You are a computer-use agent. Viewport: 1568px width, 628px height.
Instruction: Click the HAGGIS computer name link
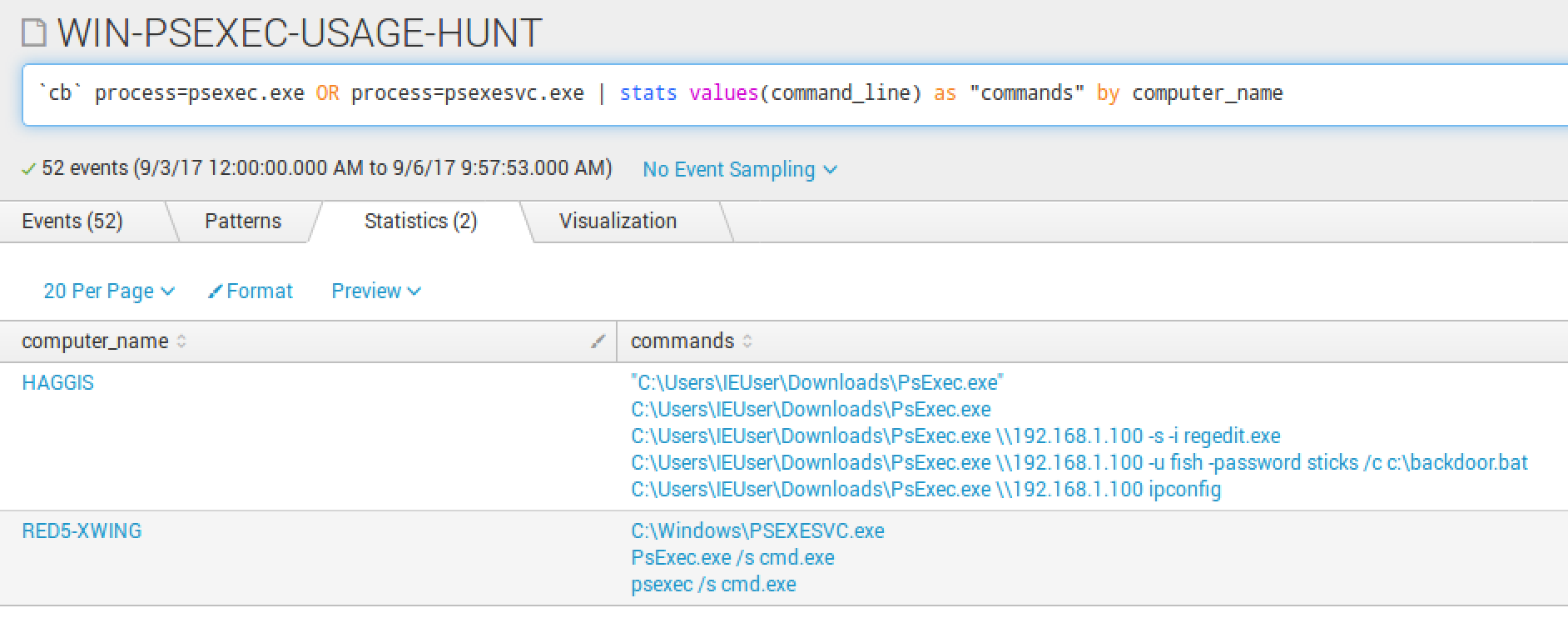pyautogui.click(x=57, y=382)
